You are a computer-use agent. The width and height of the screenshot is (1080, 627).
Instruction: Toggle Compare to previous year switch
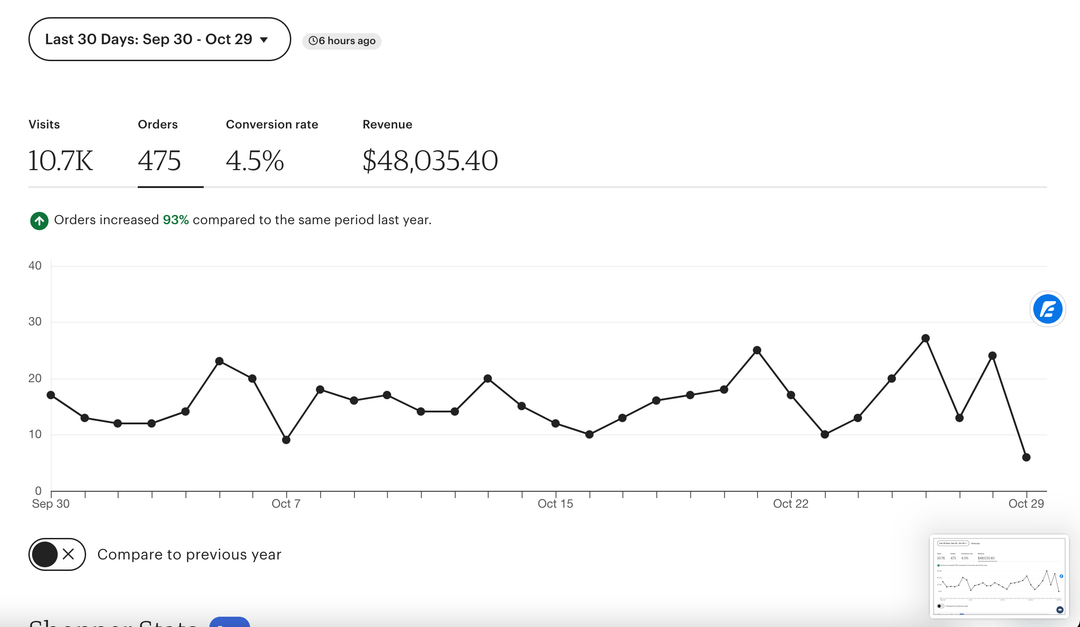[57, 554]
